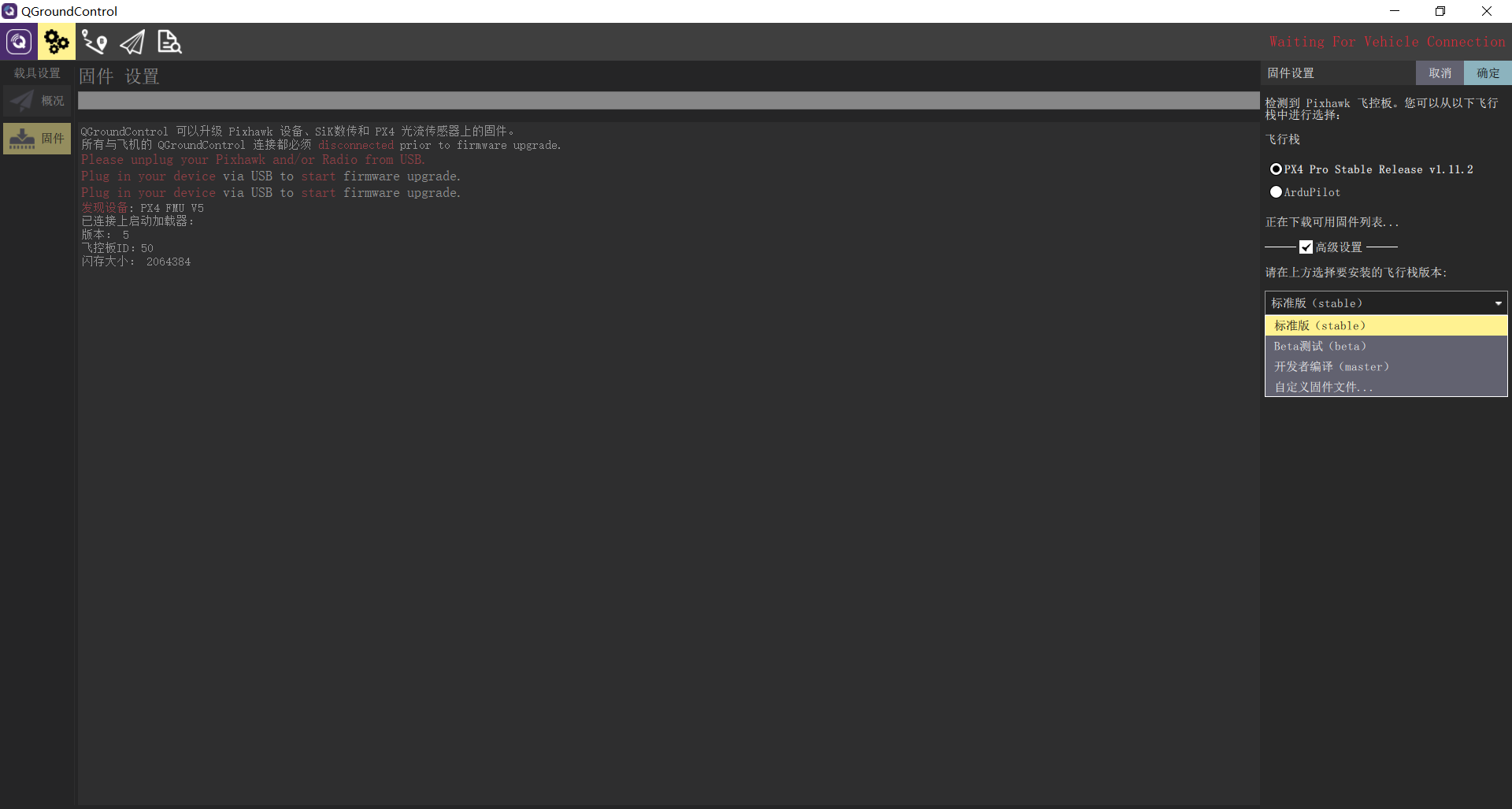The height and width of the screenshot is (809, 1512).
Task: Click the 正在下载可用固件列表... status text
Action: click(x=1332, y=222)
